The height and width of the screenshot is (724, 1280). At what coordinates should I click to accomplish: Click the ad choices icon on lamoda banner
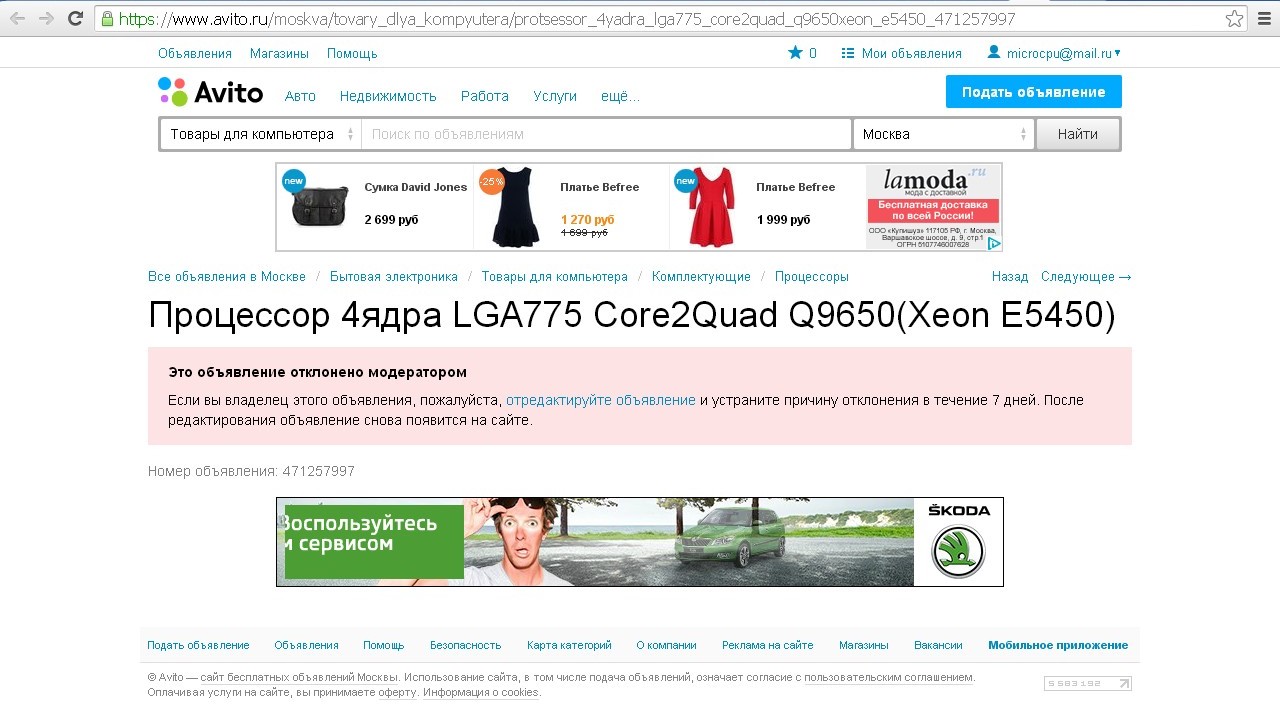(x=994, y=243)
